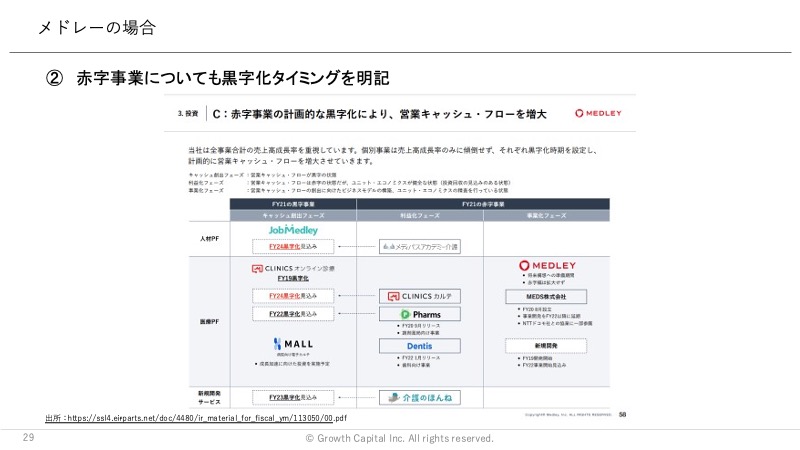Screen dimensions: 800x450
Task: Click the FY21の赤字事業 table header
Action: (x=483, y=204)
